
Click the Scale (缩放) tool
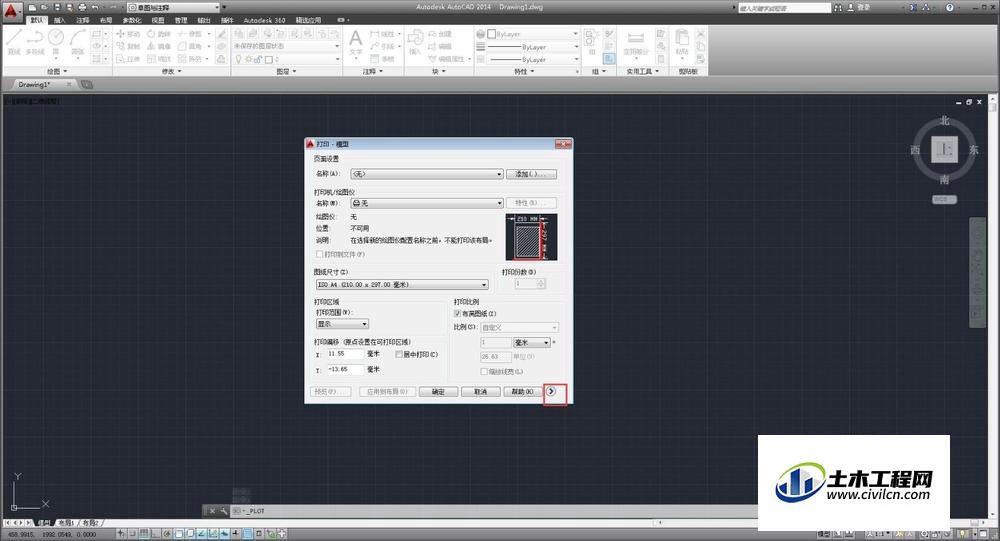click(x=159, y=59)
